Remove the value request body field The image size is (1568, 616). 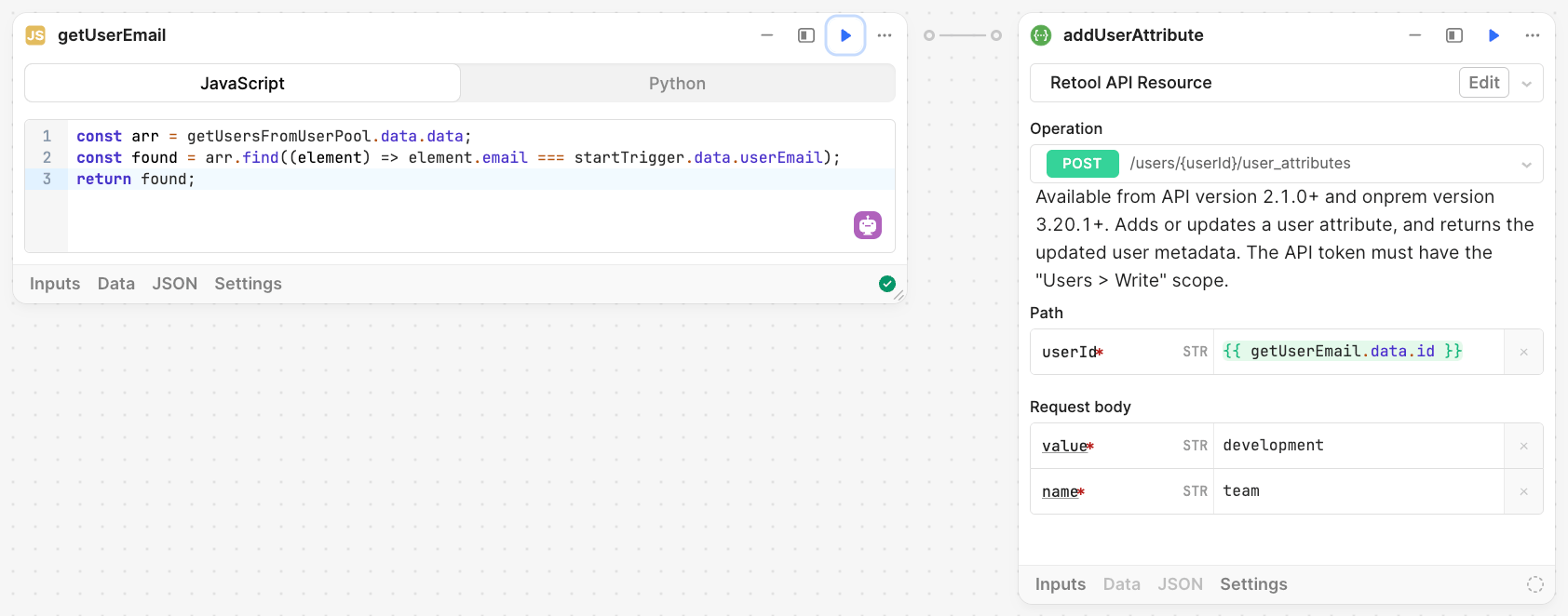click(1524, 446)
